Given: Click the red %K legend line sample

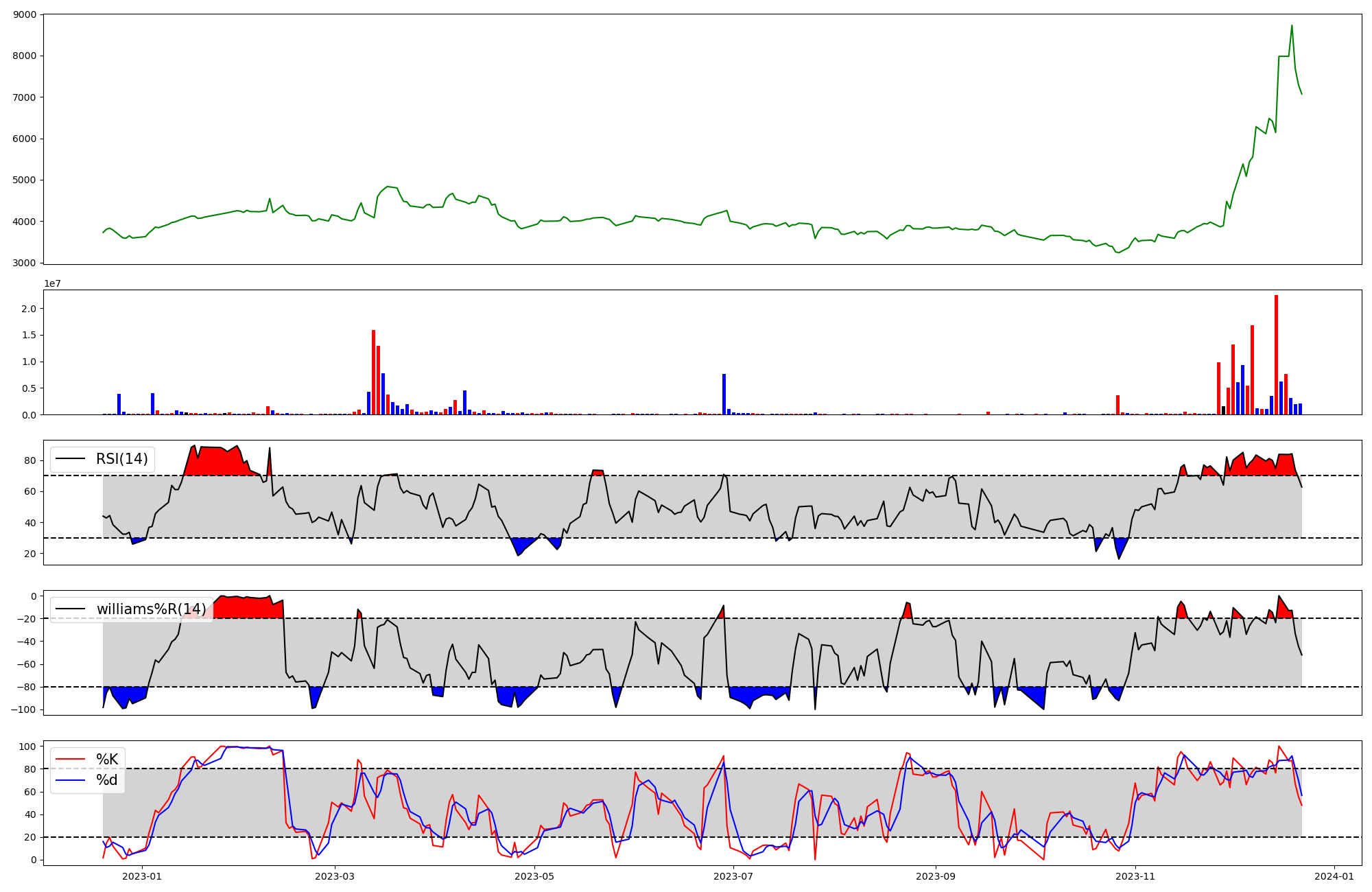Looking at the screenshot, I should pyautogui.click(x=71, y=760).
